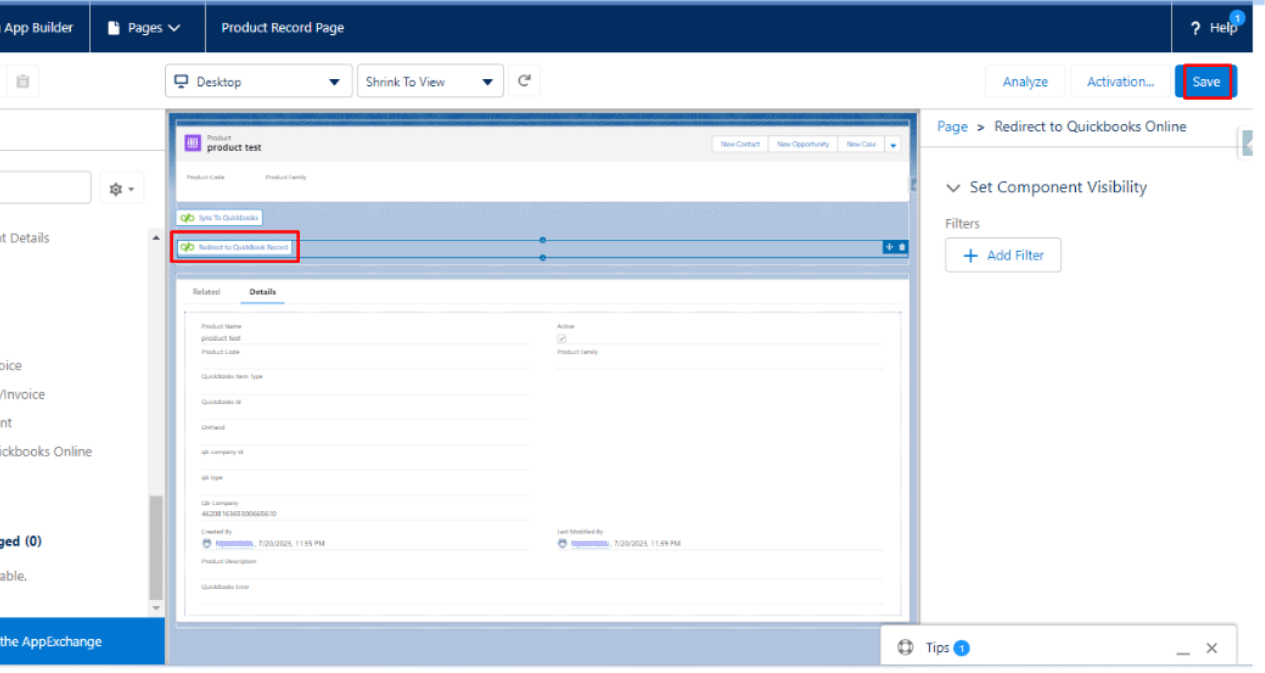Click the Last Modified By user avatar
Image resolution: width=1265 pixels, height=673 pixels.
562,543
